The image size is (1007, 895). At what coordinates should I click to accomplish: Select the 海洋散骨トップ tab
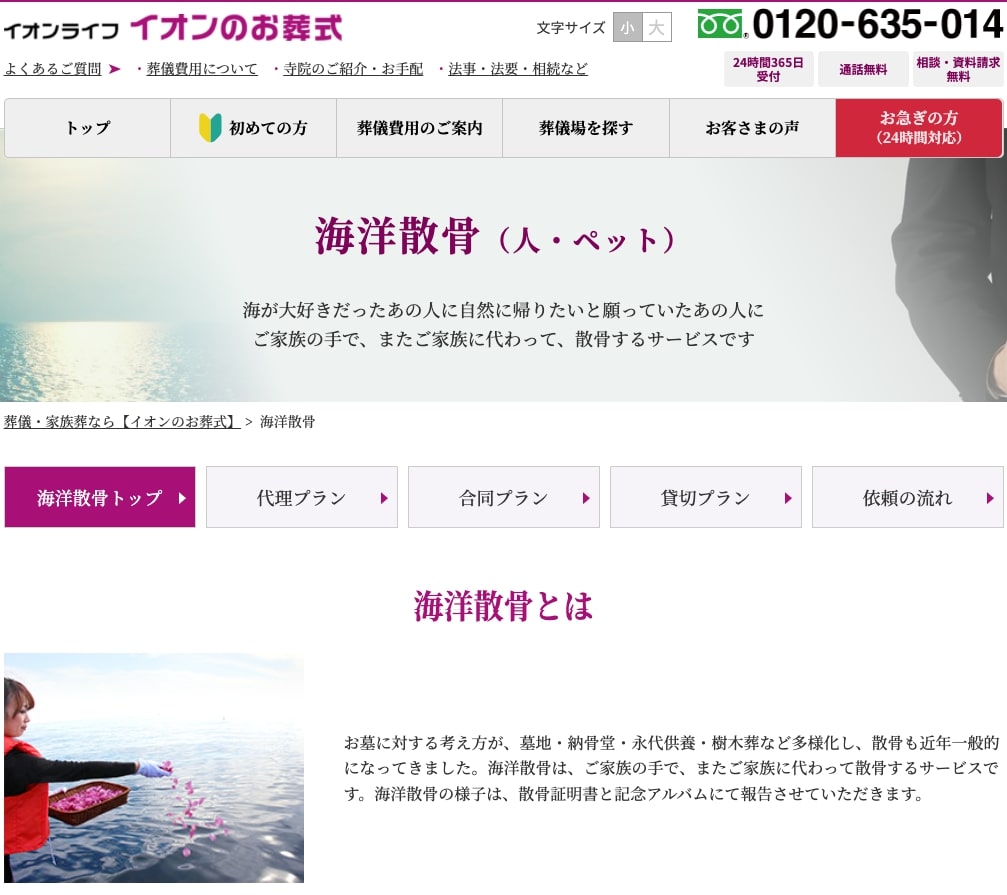click(100, 498)
